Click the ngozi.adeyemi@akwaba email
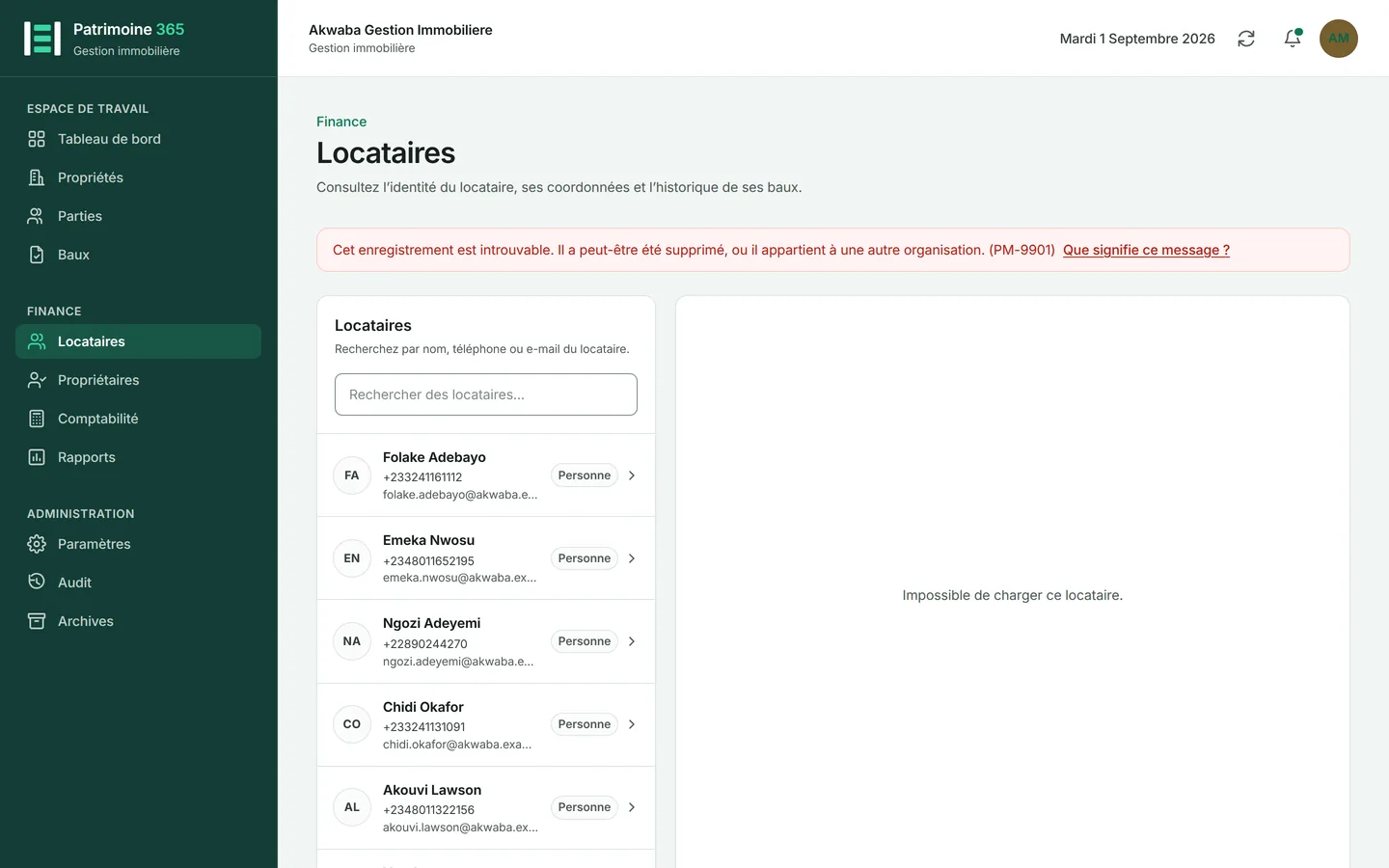Image resolution: width=1389 pixels, height=868 pixels. coord(458,662)
